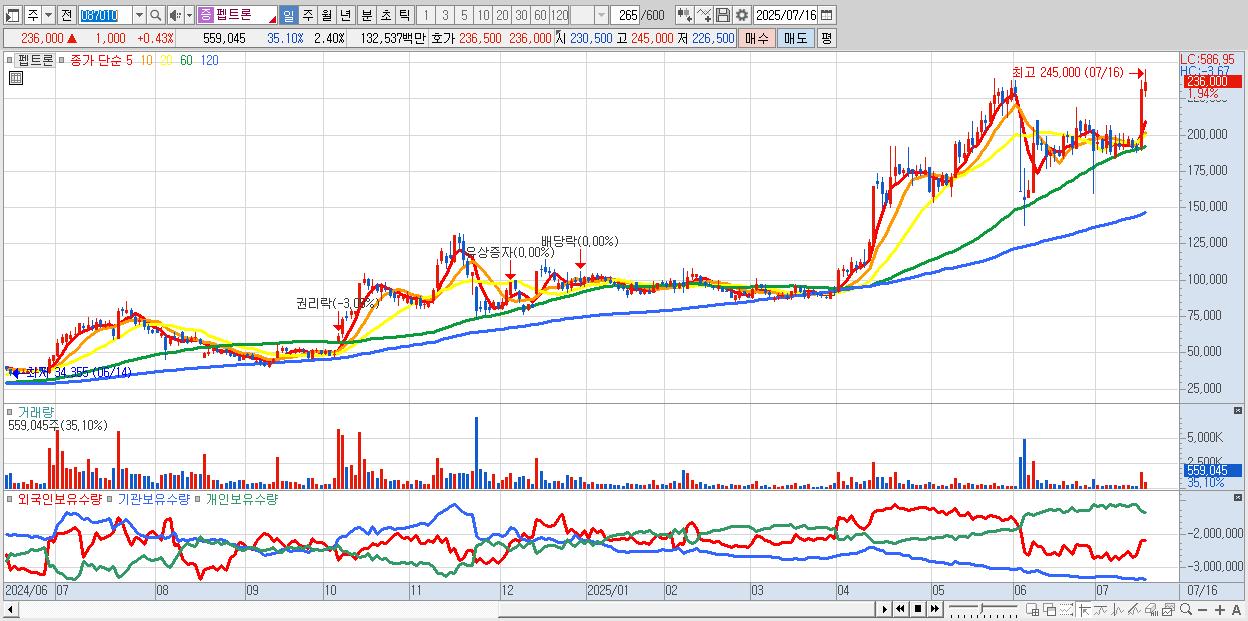1248x621 pixels.
Task: Click the stock code input field 087010
Action: click(106, 15)
